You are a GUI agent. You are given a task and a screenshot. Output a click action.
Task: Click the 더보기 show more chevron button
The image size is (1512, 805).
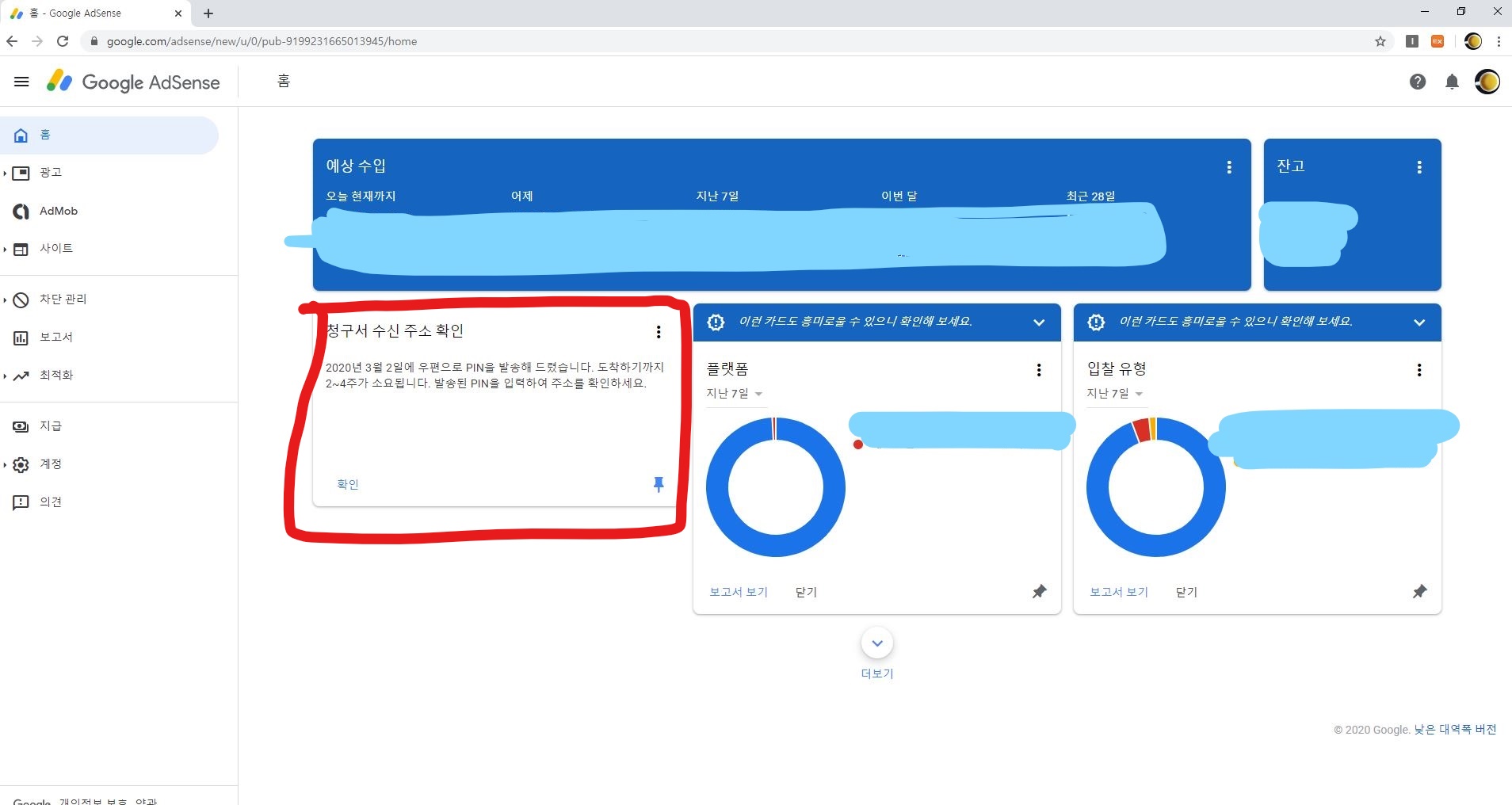[x=877, y=643]
